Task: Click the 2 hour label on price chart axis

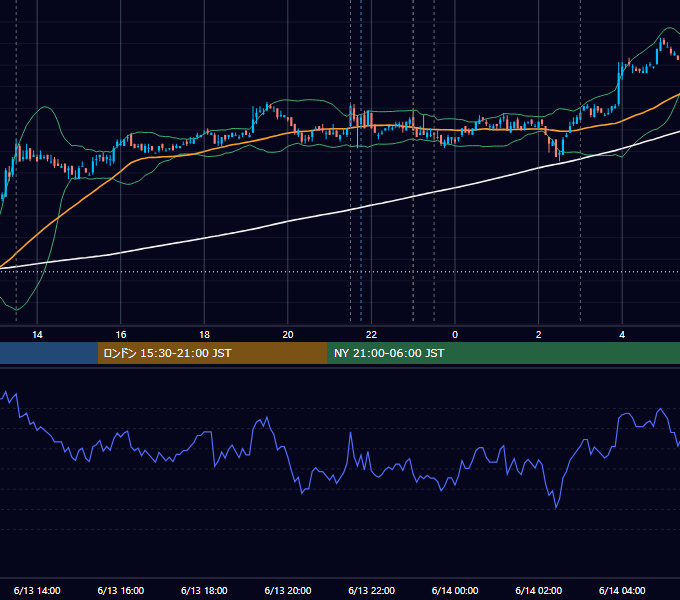Action: click(x=538, y=335)
